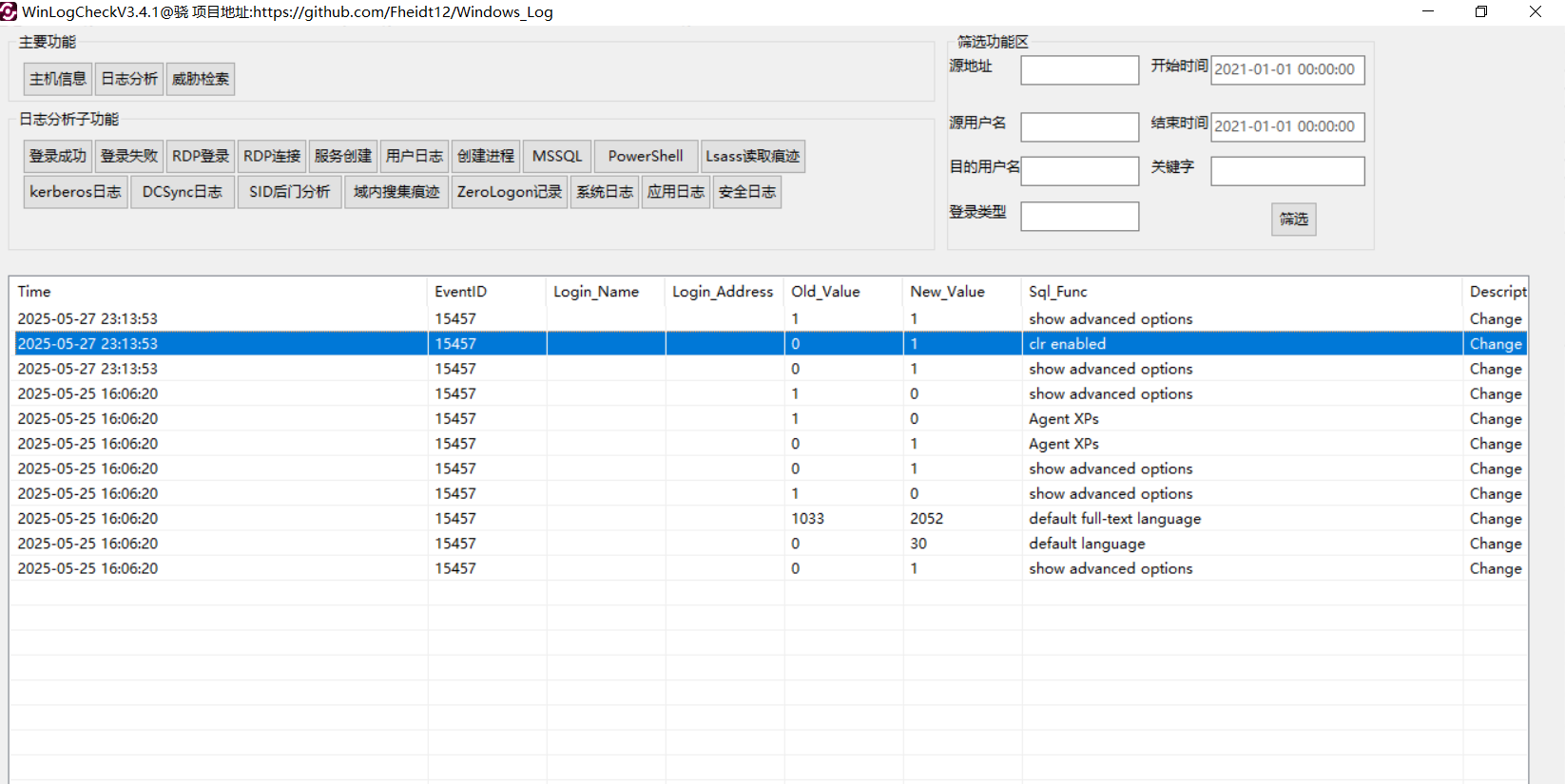
Task: Sort by the EventID column header
Action: pyautogui.click(x=487, y=292)
